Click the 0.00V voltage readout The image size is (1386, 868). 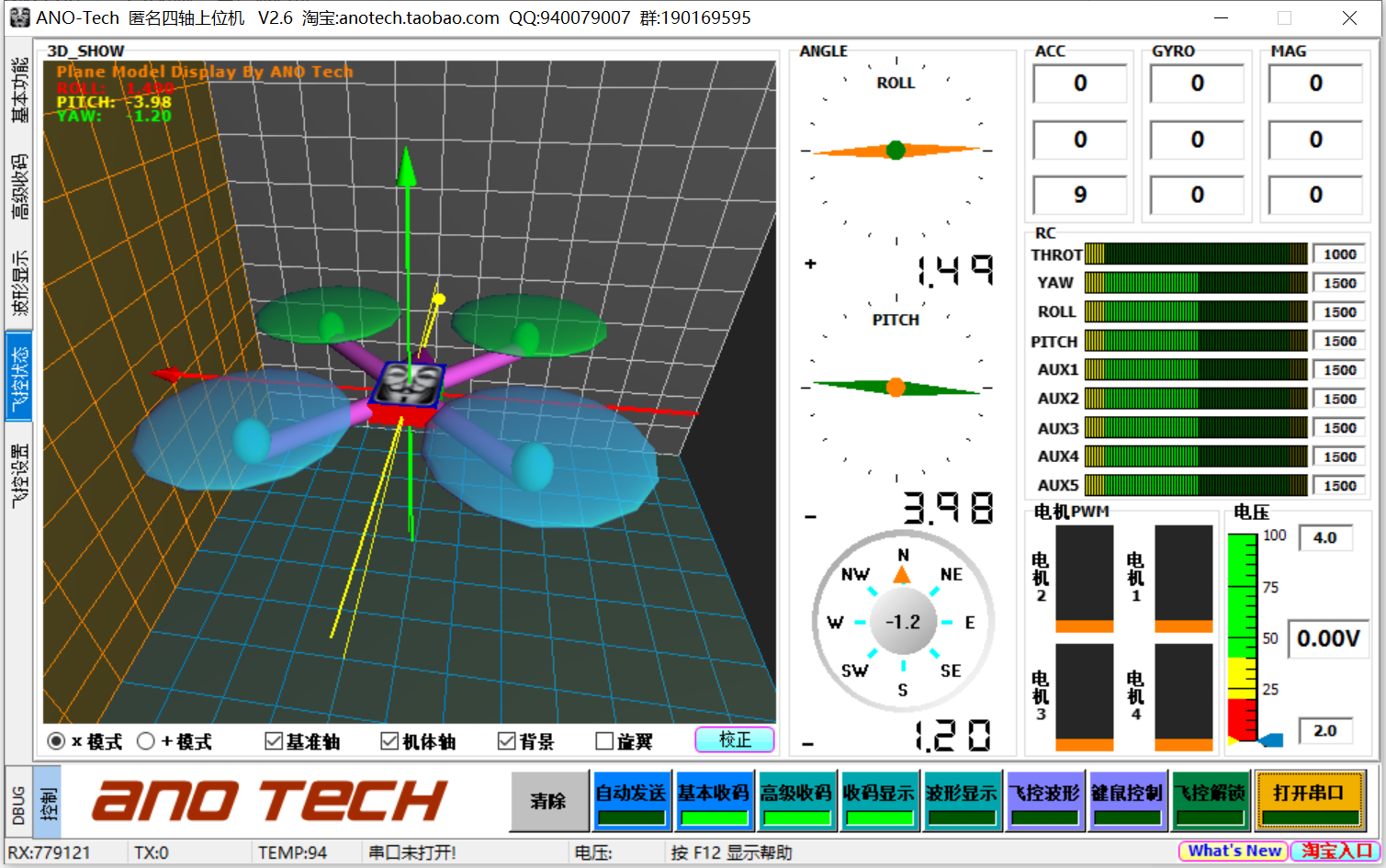(1328, 638)
